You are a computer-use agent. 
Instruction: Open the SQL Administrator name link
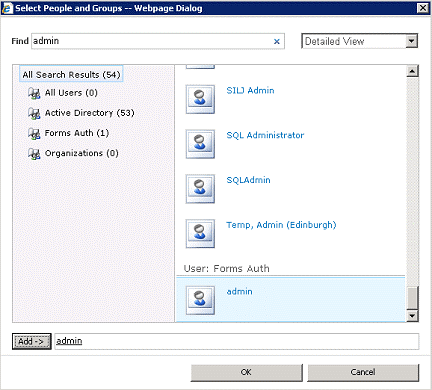[265, 135]
